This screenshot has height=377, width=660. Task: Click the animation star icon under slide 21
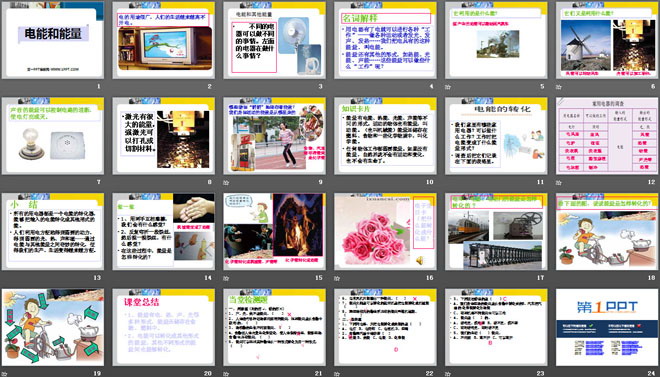point(226,374)
